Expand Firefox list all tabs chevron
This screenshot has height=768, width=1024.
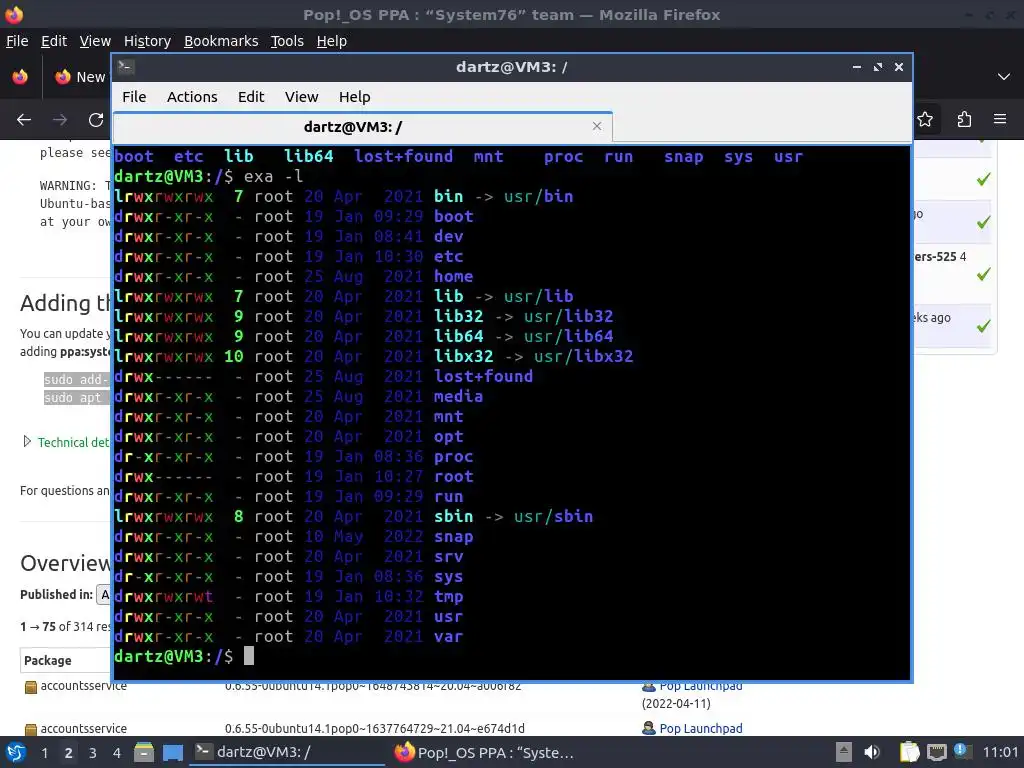(x=1004, y=77)
